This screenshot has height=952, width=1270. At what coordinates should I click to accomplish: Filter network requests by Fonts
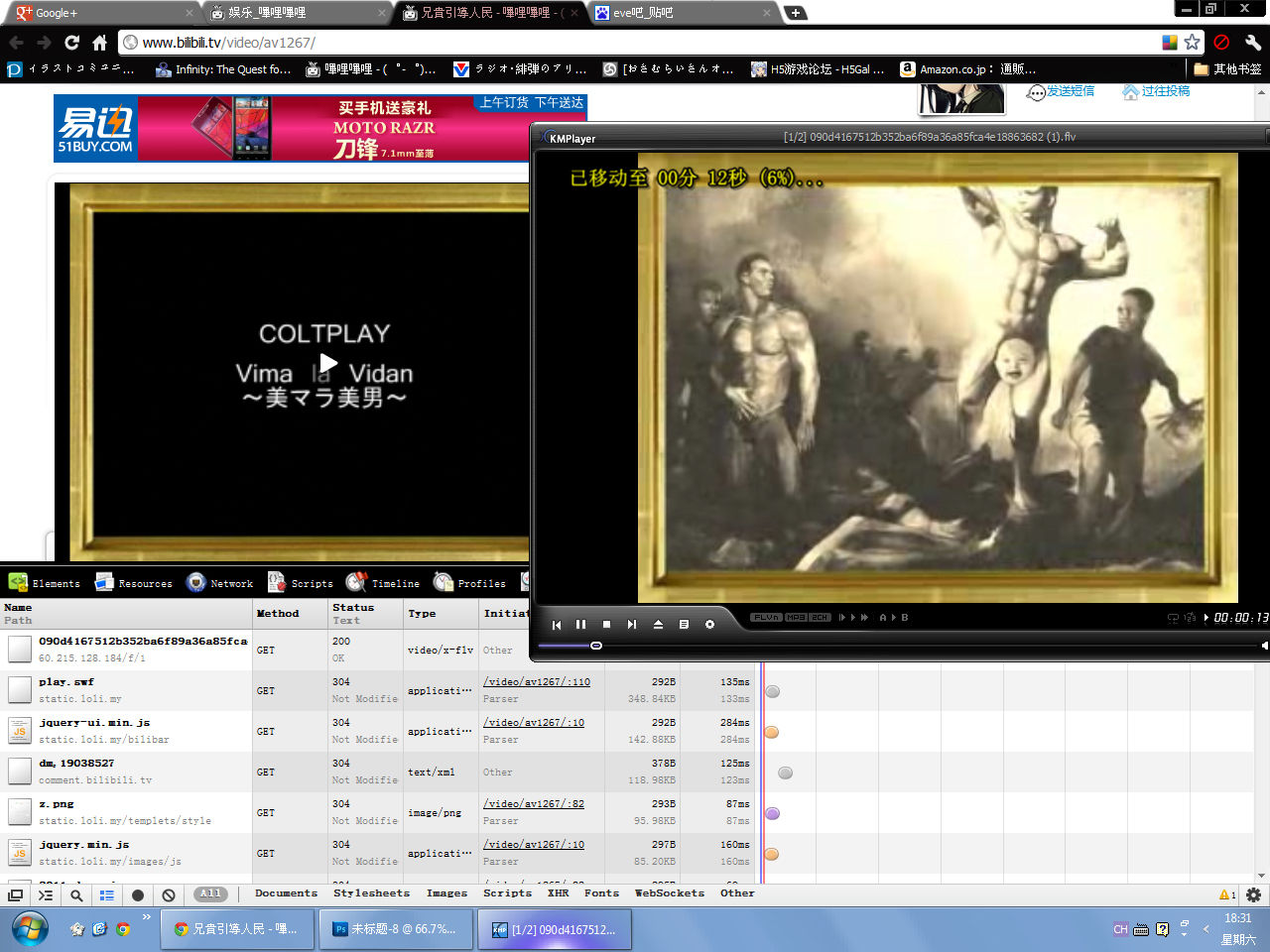(x=601, y=893)
